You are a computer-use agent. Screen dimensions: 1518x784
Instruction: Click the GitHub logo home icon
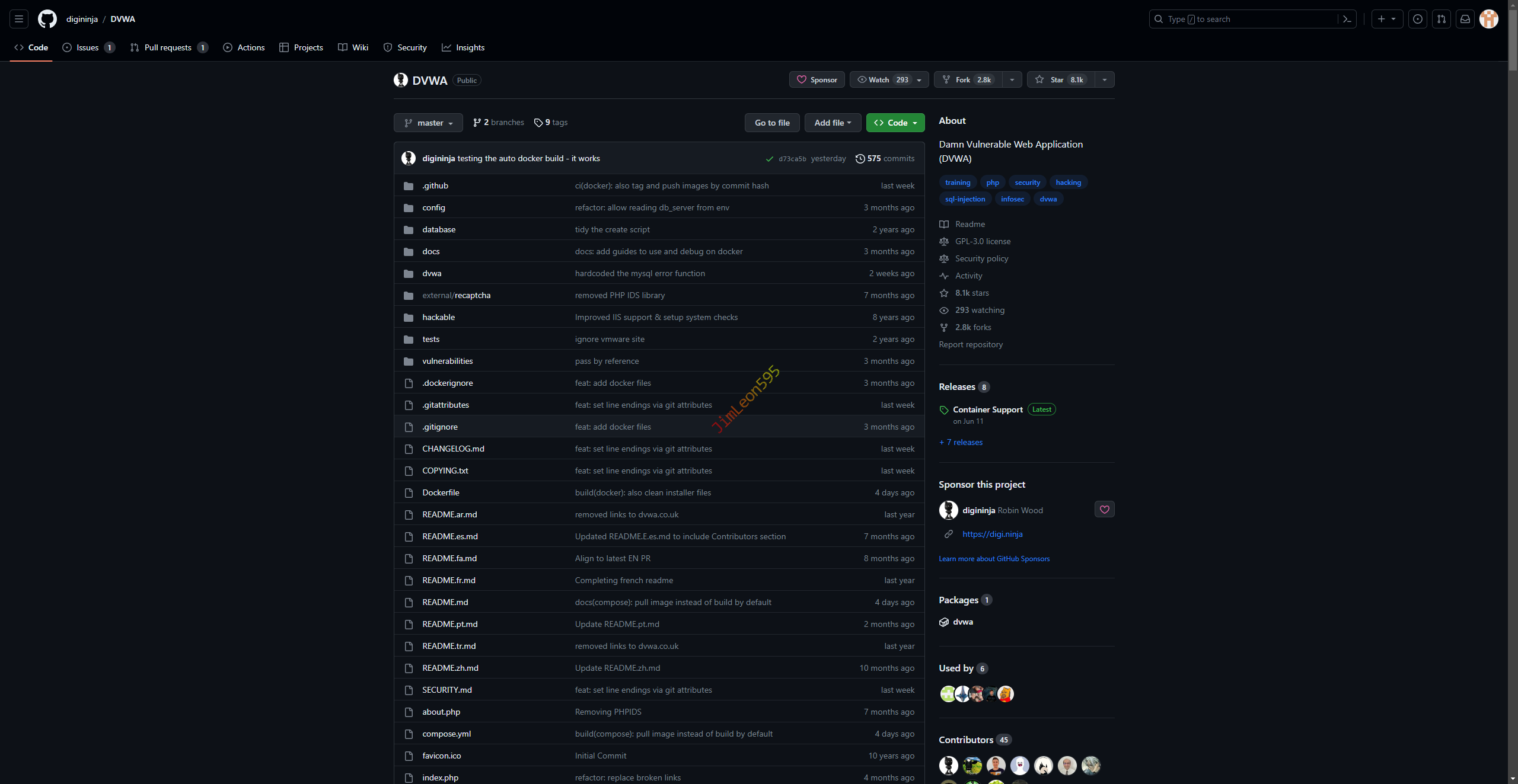click(47, 19)
